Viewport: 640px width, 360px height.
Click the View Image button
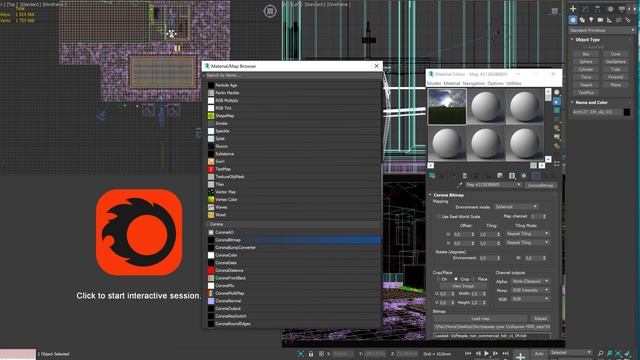pyautogui.click(x=463, y=286)
